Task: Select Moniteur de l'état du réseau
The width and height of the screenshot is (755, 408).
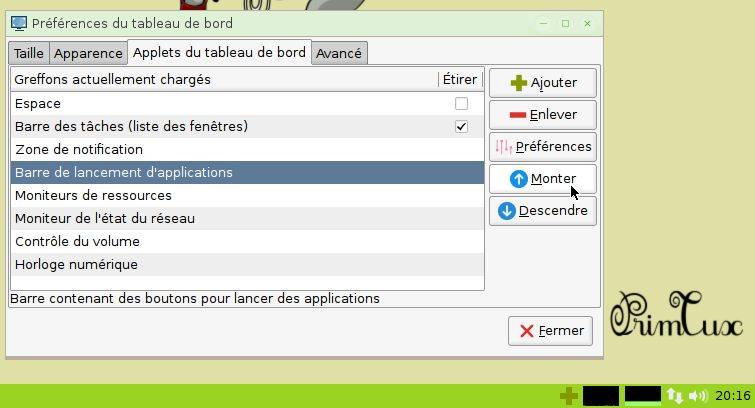Action: pos(247,219)
